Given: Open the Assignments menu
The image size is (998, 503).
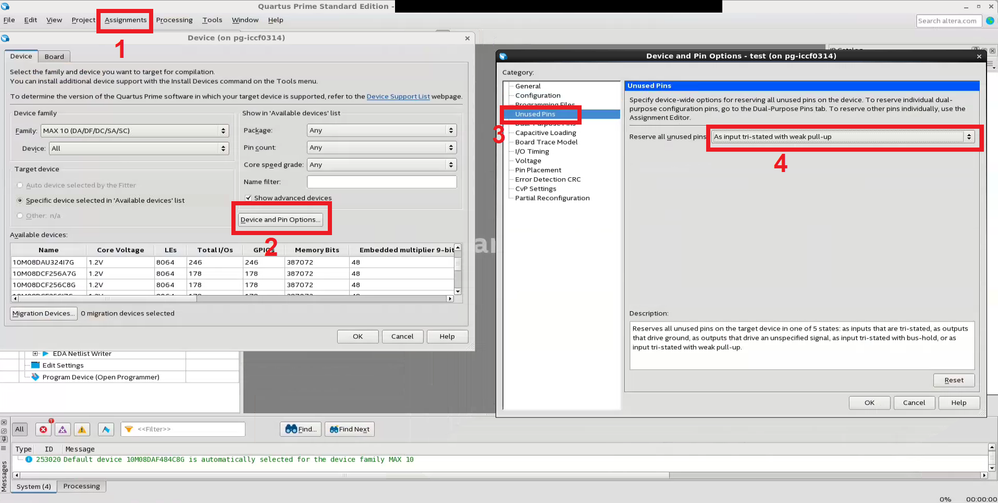Looking at the screenshot, I should 125,20.
